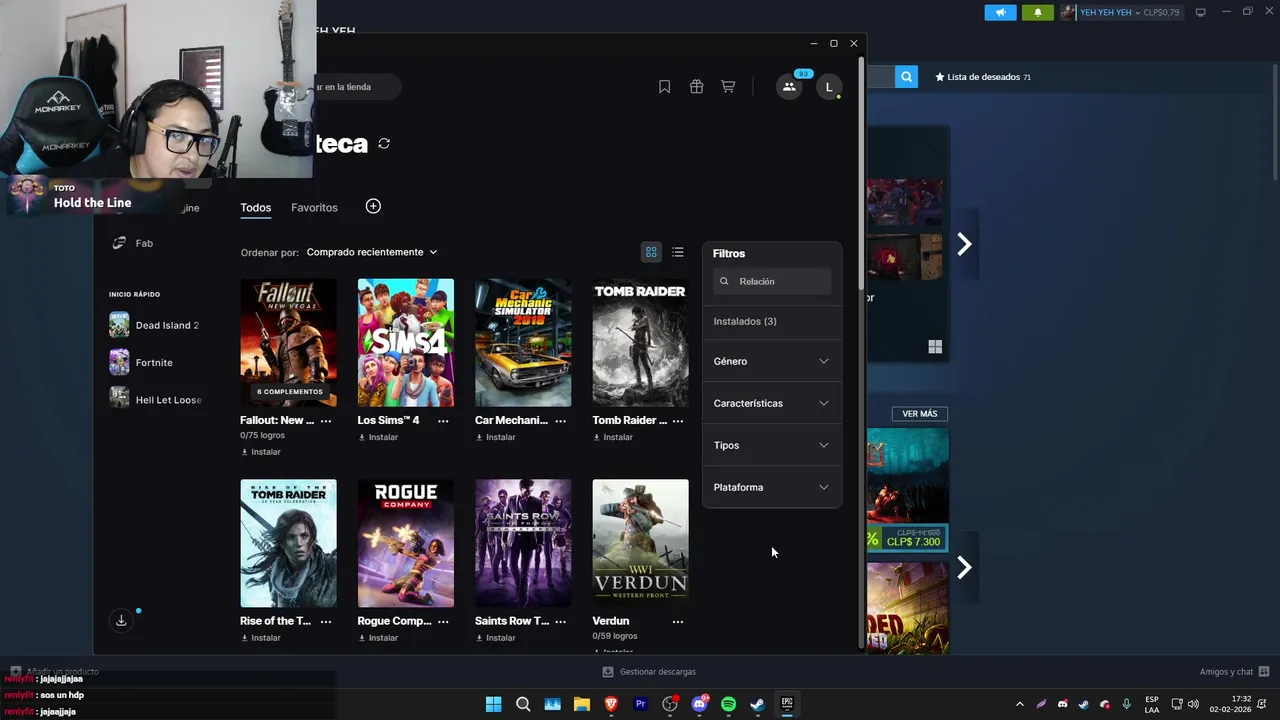Open the friends list icon with badge
Viewport: 1280px width, 720px height.
click(789, 87)
